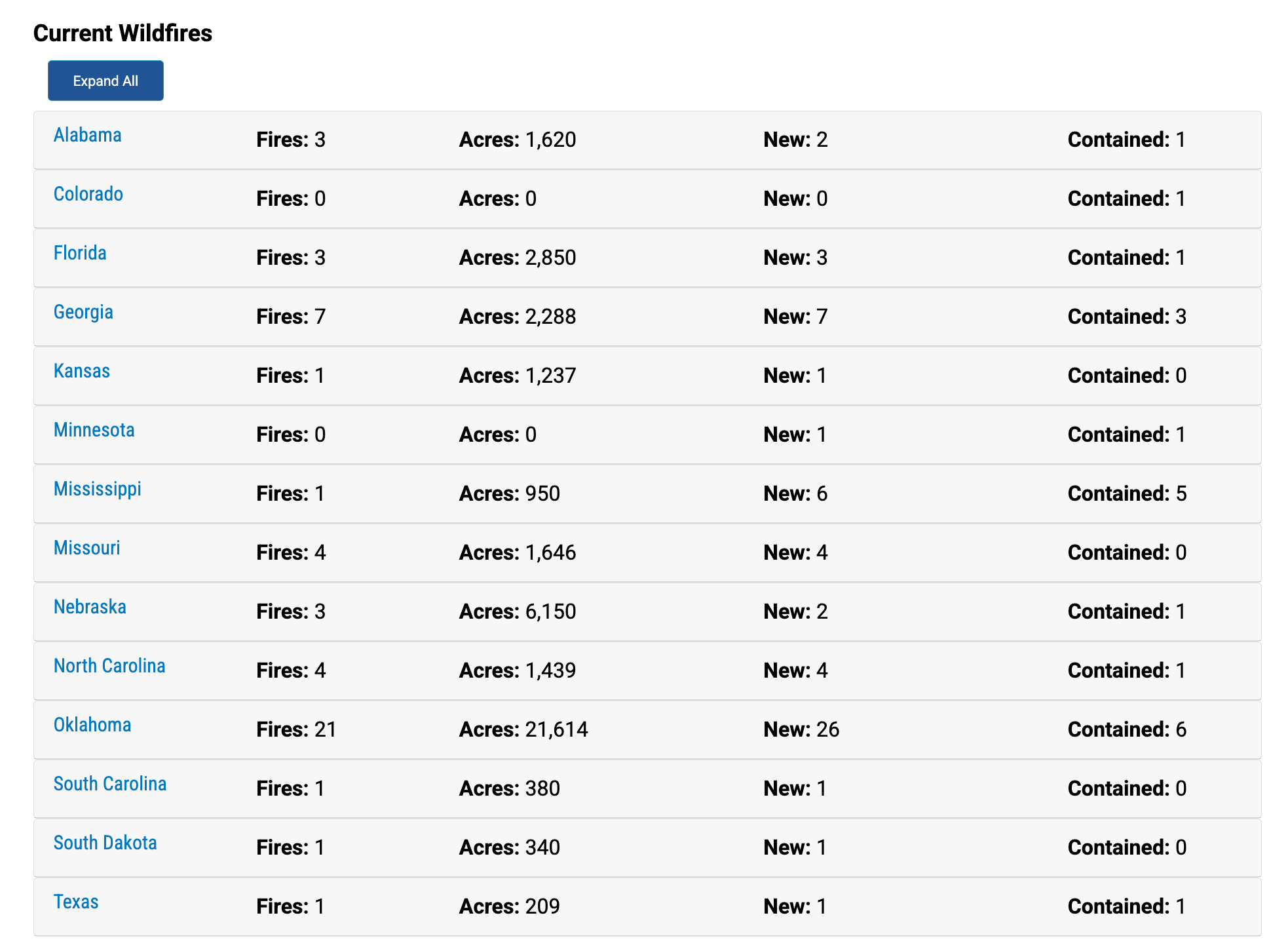This screenshot has height=949, width=1288.
Task: Click the Current Wildfires heading
Action: tap(123, 33)
